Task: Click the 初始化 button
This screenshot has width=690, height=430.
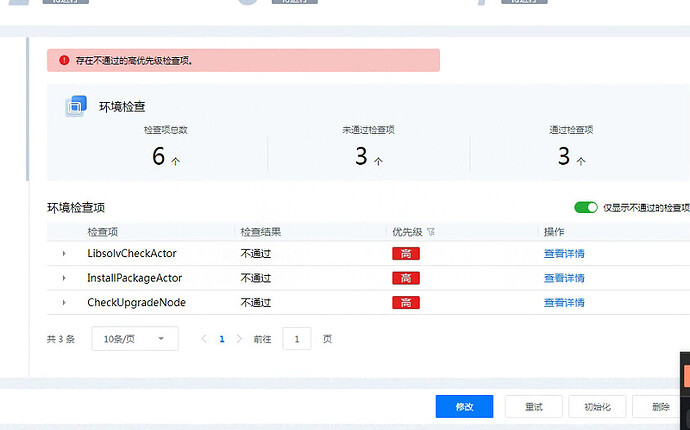Action: [x=597, y=407]
